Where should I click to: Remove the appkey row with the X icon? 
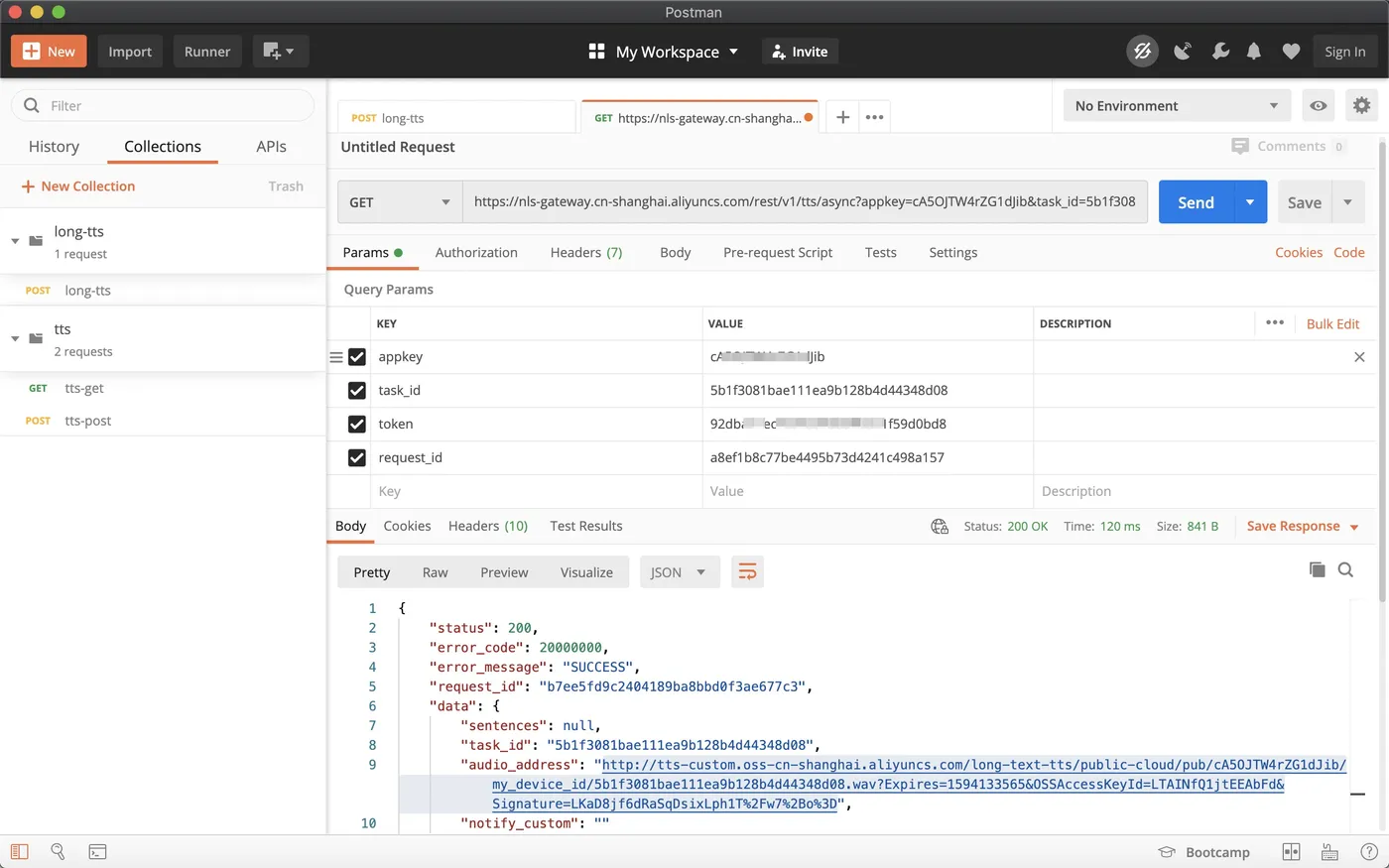point(1359,357)
